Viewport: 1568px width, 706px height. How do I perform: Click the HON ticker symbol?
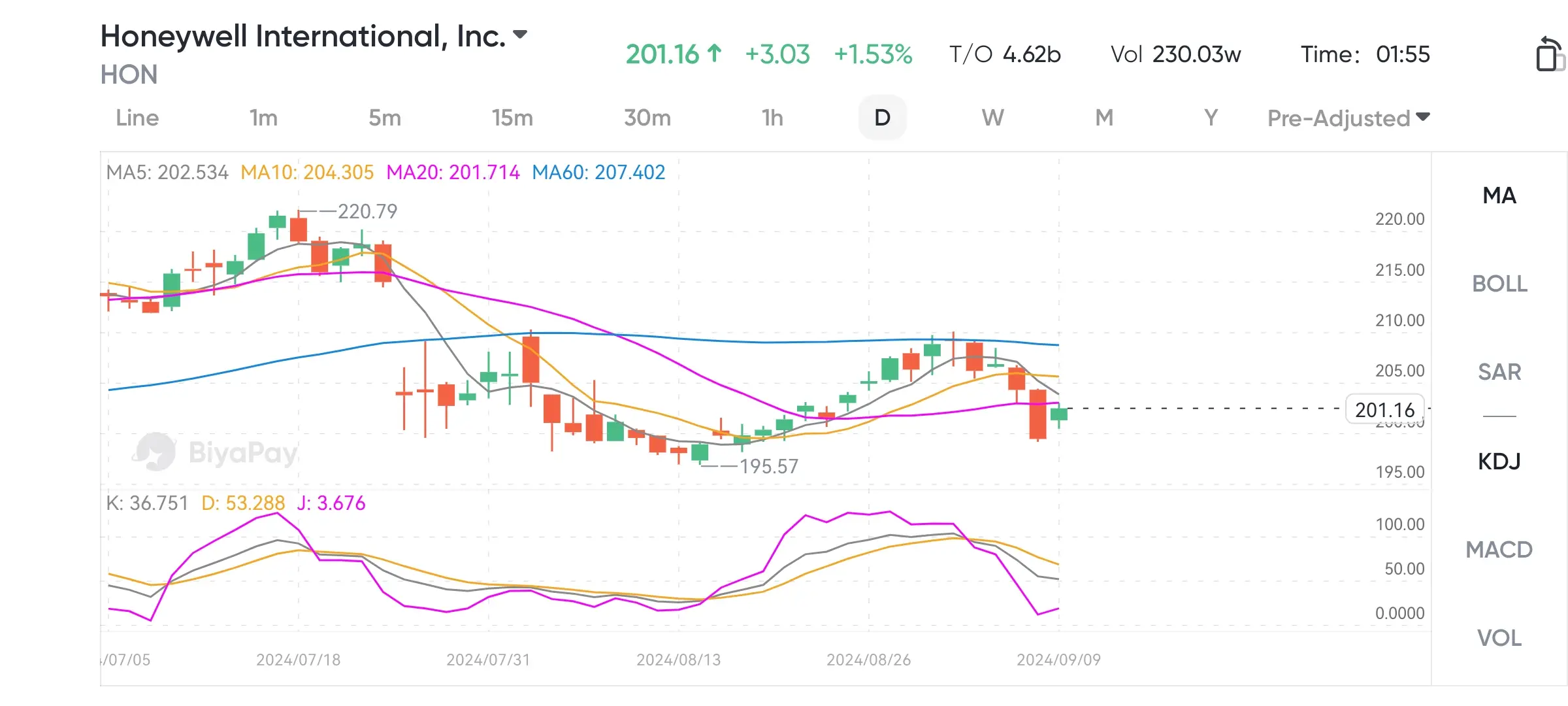coord(129,75)
